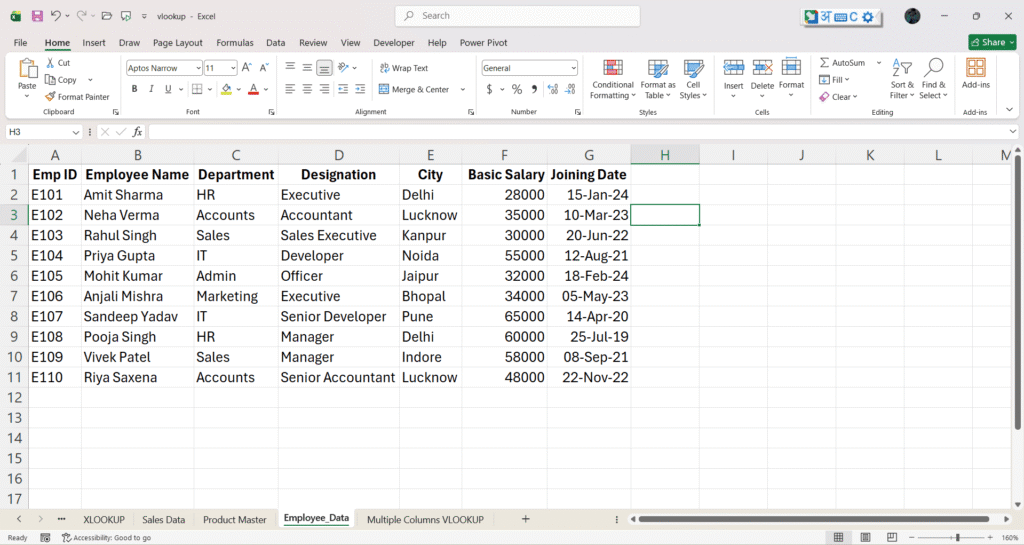Select Normal view button in status bar

coord(839,537)
